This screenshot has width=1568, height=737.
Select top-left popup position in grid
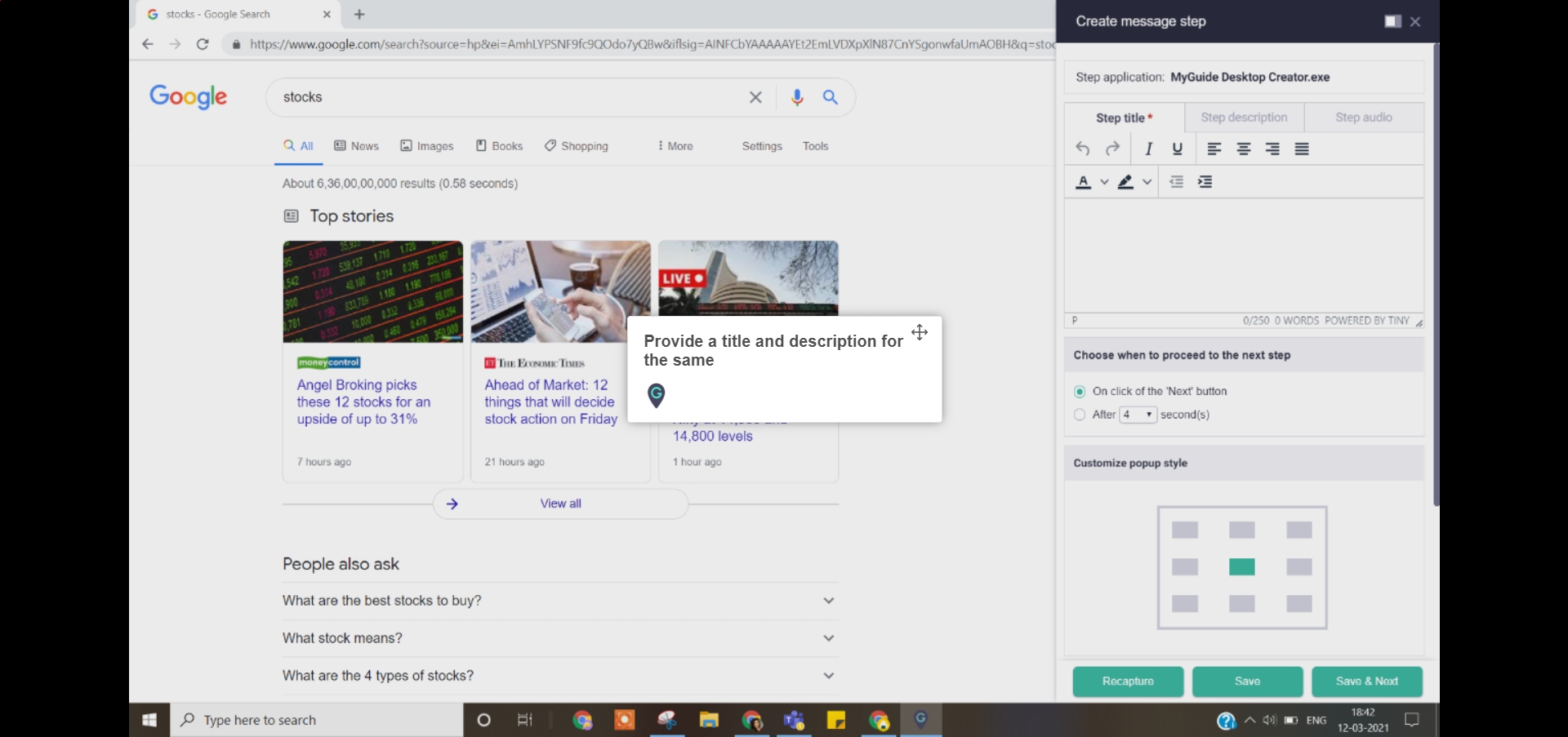1184,531
